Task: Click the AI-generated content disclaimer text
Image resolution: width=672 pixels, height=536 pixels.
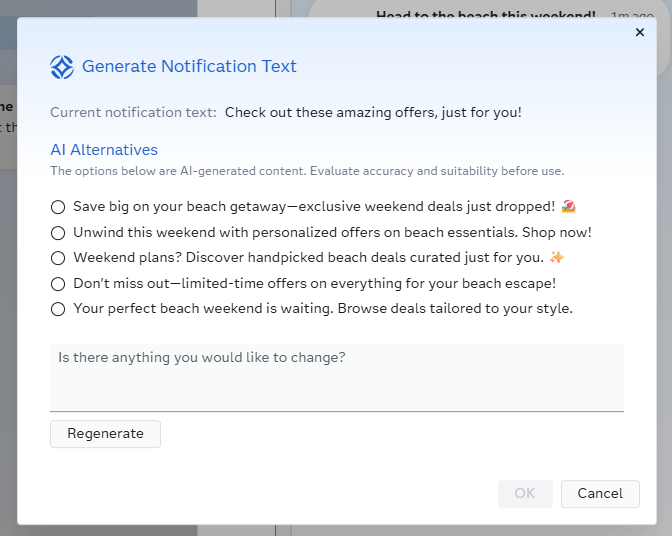Action: (307, 171)
